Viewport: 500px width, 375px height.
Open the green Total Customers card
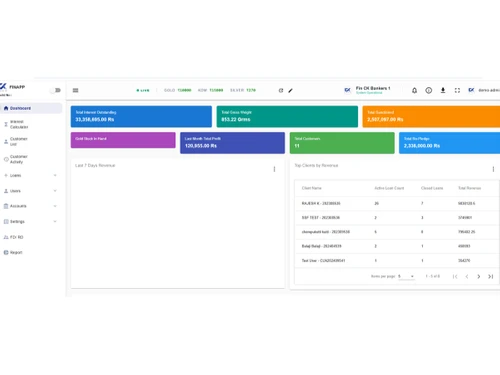click(342, 143)
